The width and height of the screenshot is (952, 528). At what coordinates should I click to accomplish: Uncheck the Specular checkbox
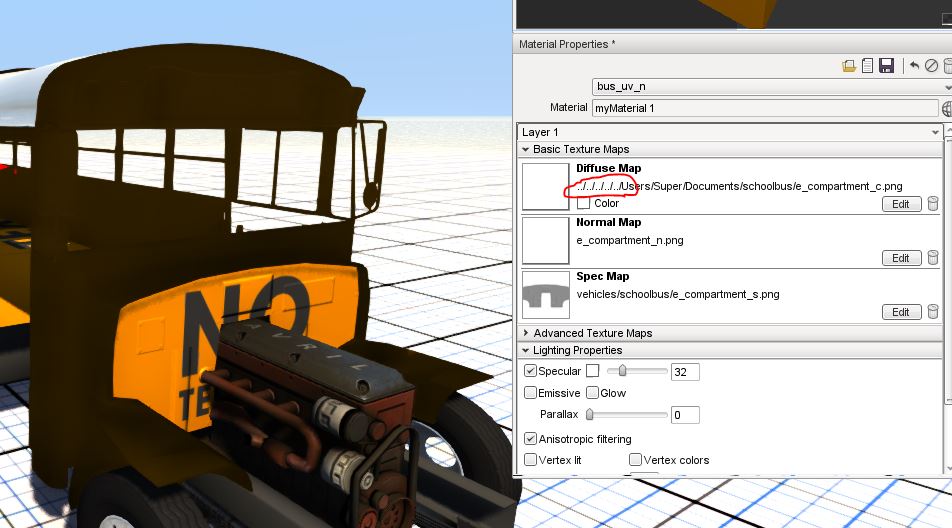(531, 371)
